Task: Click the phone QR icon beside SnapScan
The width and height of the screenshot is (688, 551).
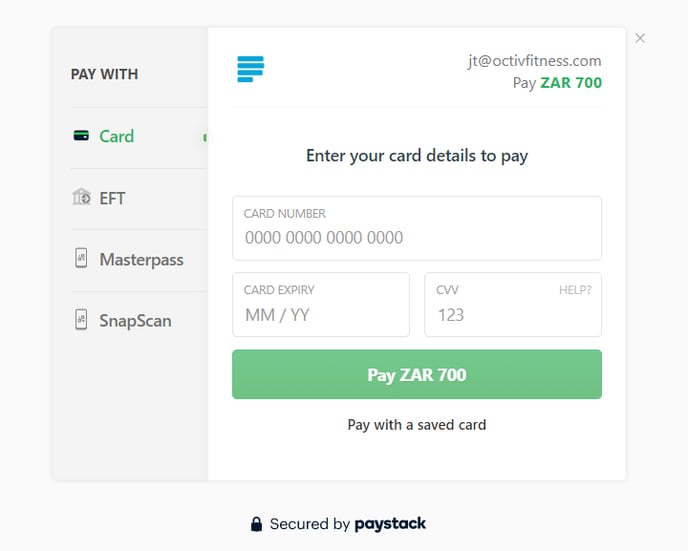Action: 81,320
